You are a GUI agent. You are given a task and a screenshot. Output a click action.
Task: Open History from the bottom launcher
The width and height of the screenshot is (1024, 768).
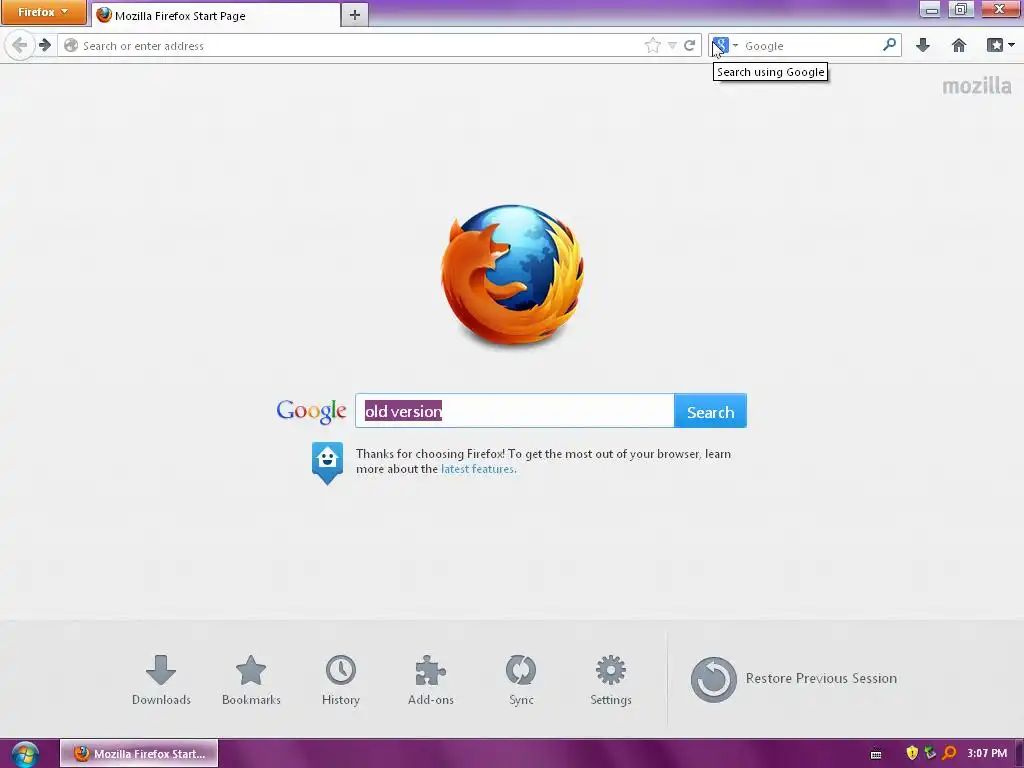[341, 680]
